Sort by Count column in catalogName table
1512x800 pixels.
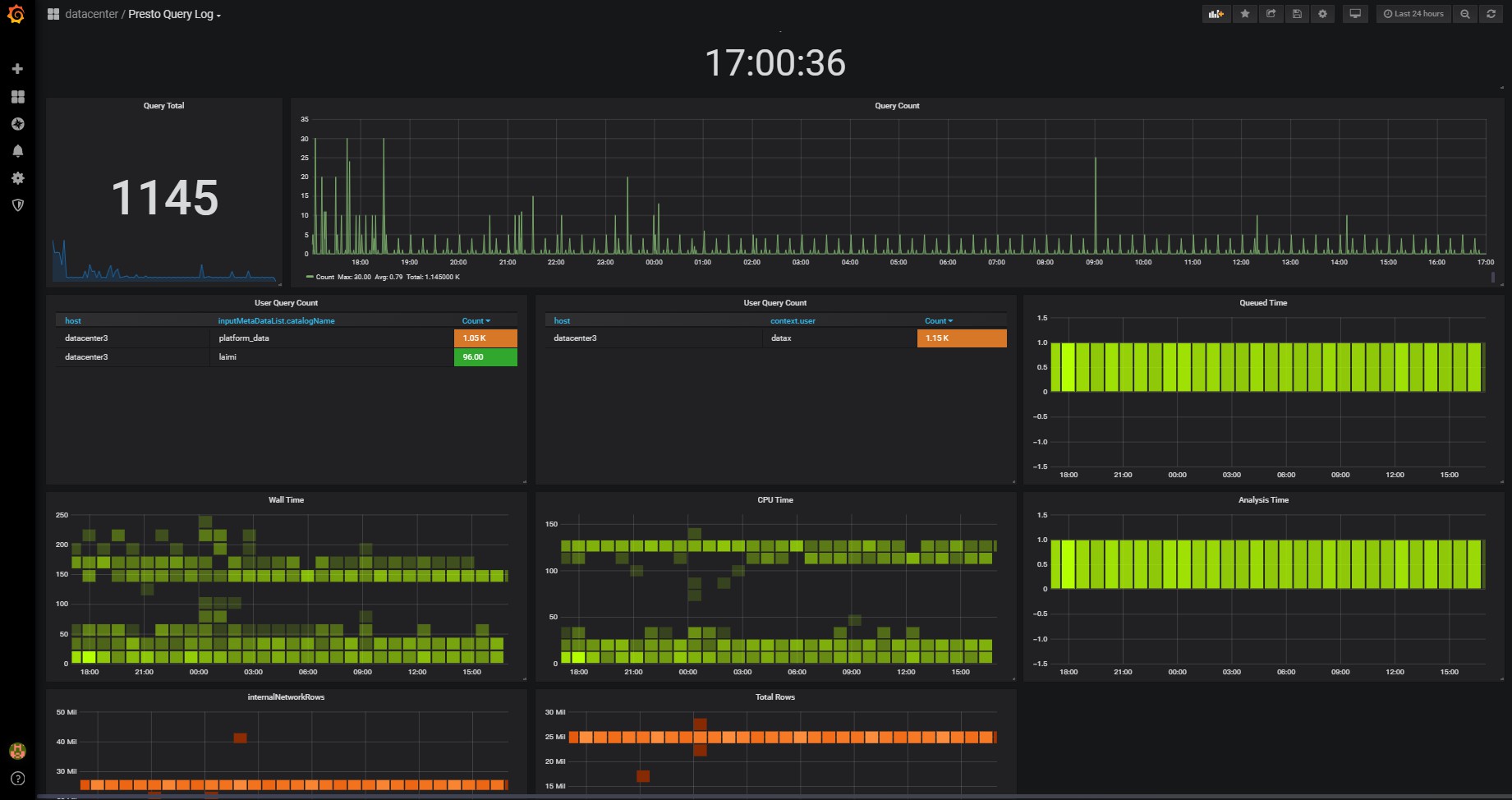coord(476,321)
